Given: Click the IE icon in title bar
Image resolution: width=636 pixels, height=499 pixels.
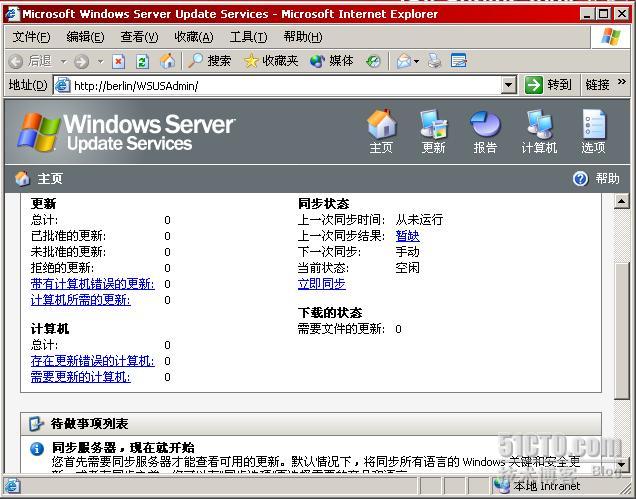Looking at the screenshot, I should pyautogui.click(x=11, y=14).
